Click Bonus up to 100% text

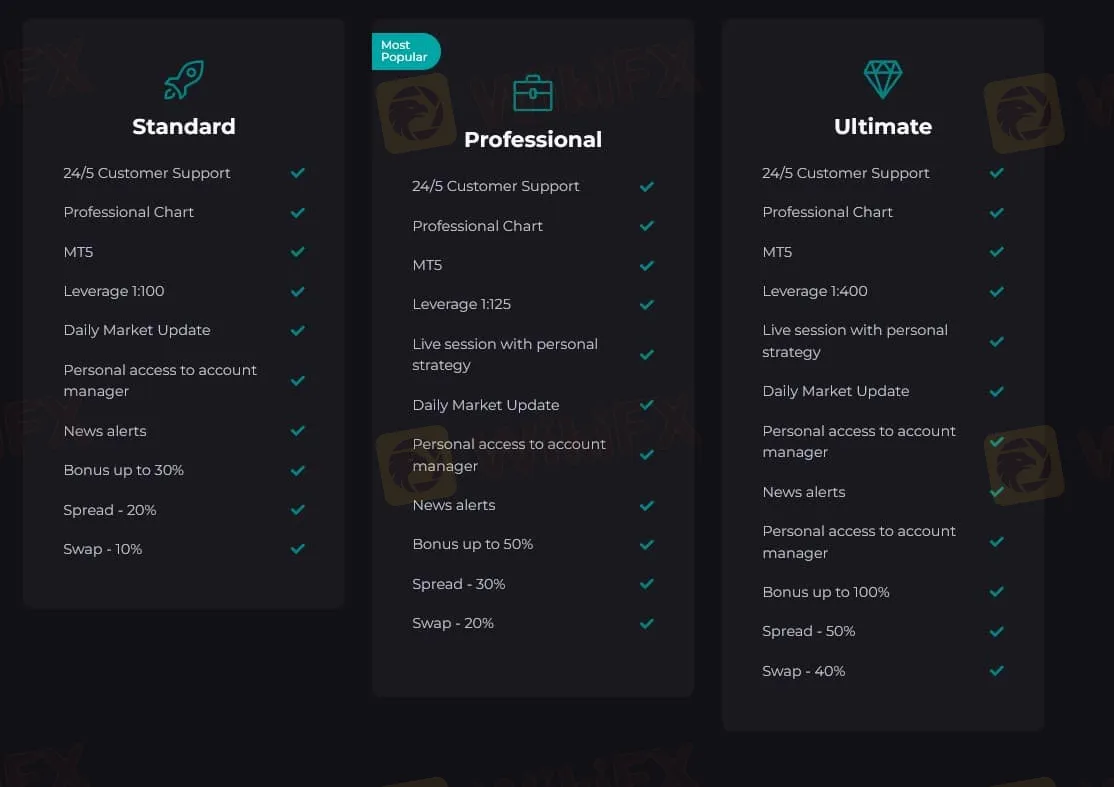pos(825,592)
